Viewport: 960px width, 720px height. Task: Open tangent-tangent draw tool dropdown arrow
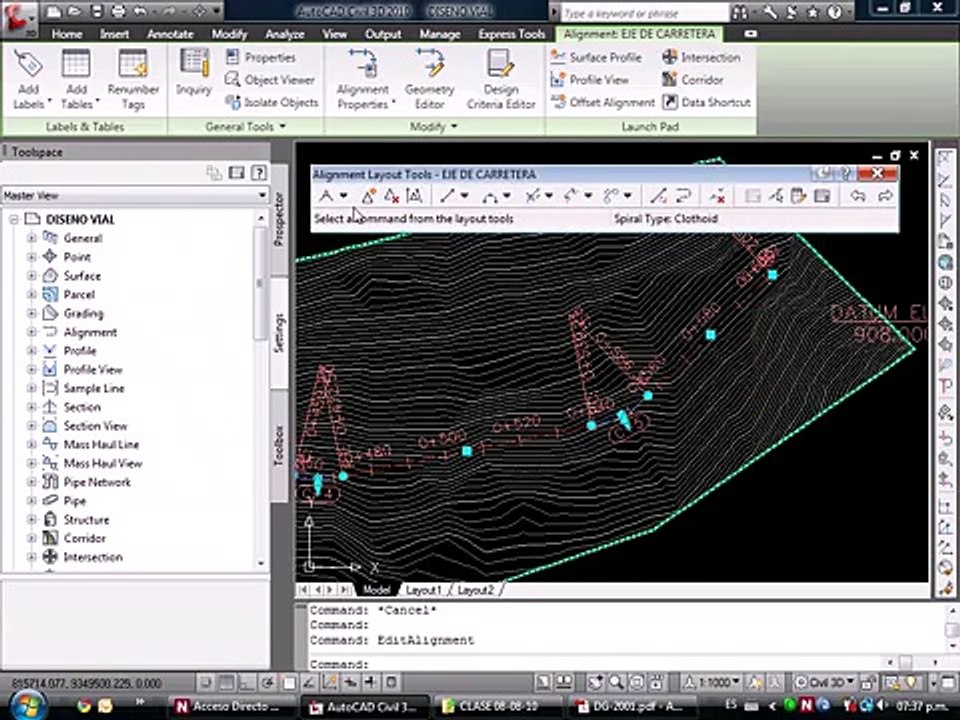click(344, 196)
